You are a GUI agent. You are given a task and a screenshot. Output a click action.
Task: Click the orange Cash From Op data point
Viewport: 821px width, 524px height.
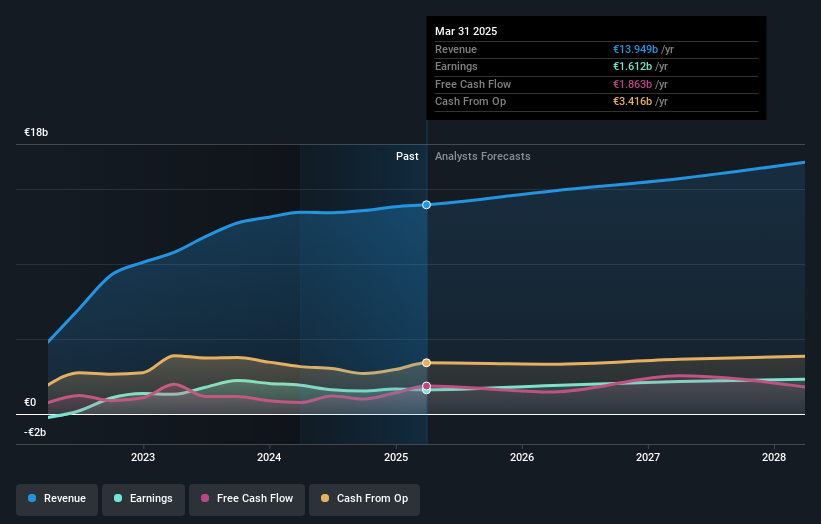coord(427,363)
